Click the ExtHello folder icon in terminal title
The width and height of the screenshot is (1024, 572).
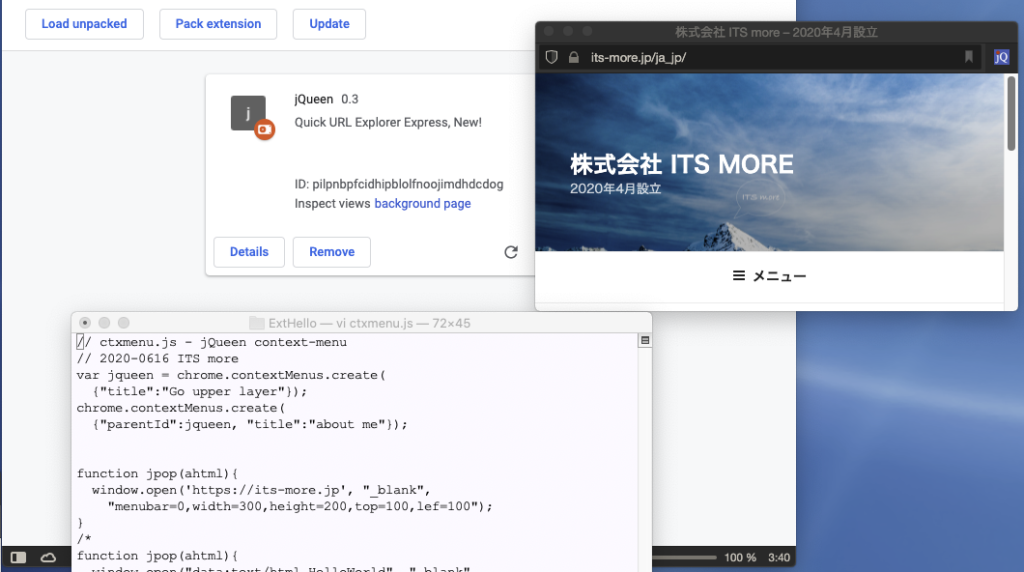tap(257, 323)
